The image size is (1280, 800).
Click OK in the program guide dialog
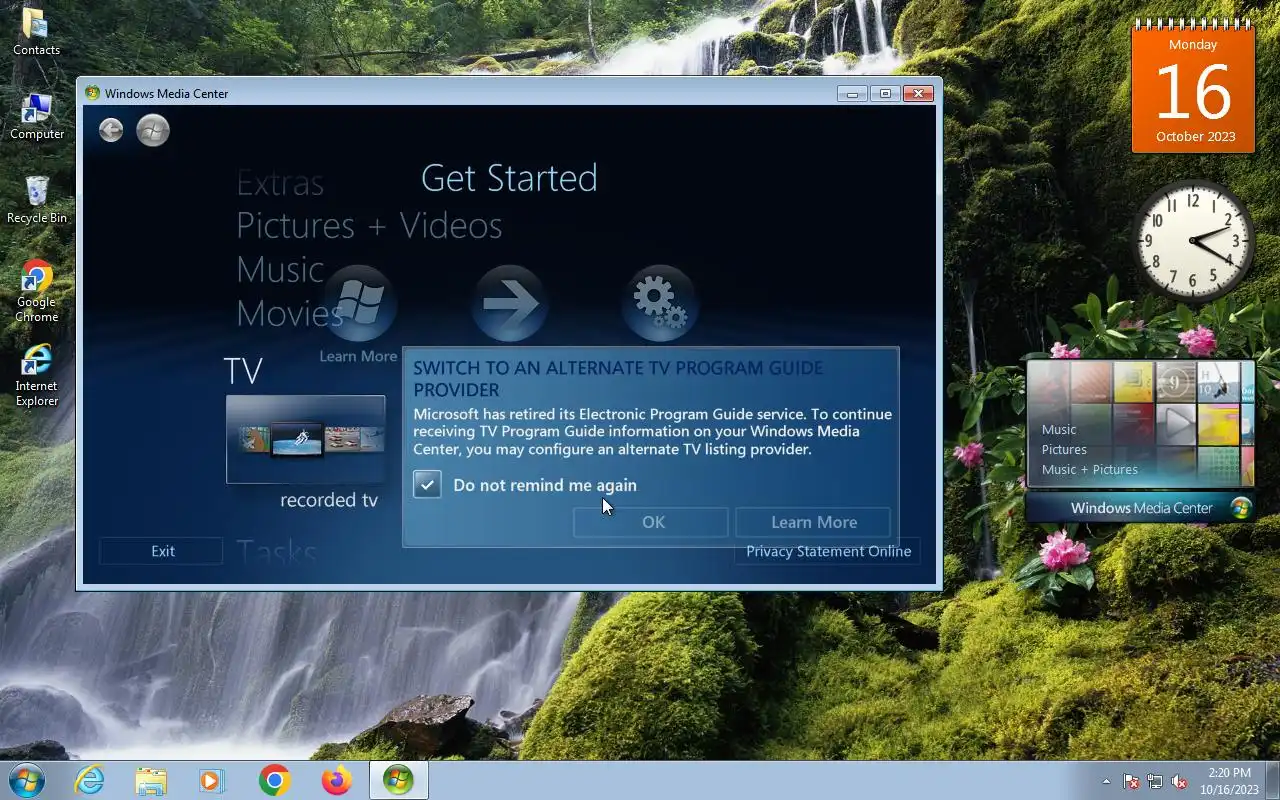(651, 522)
